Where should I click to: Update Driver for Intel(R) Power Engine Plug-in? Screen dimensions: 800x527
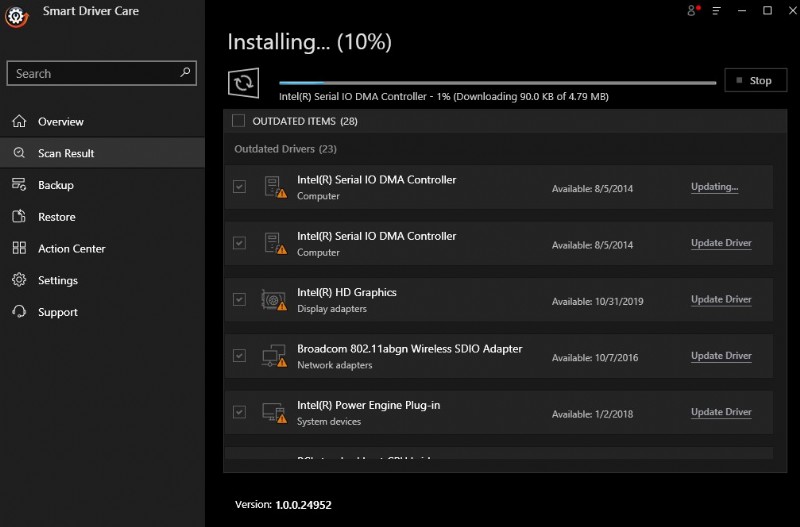pos(721,412)
